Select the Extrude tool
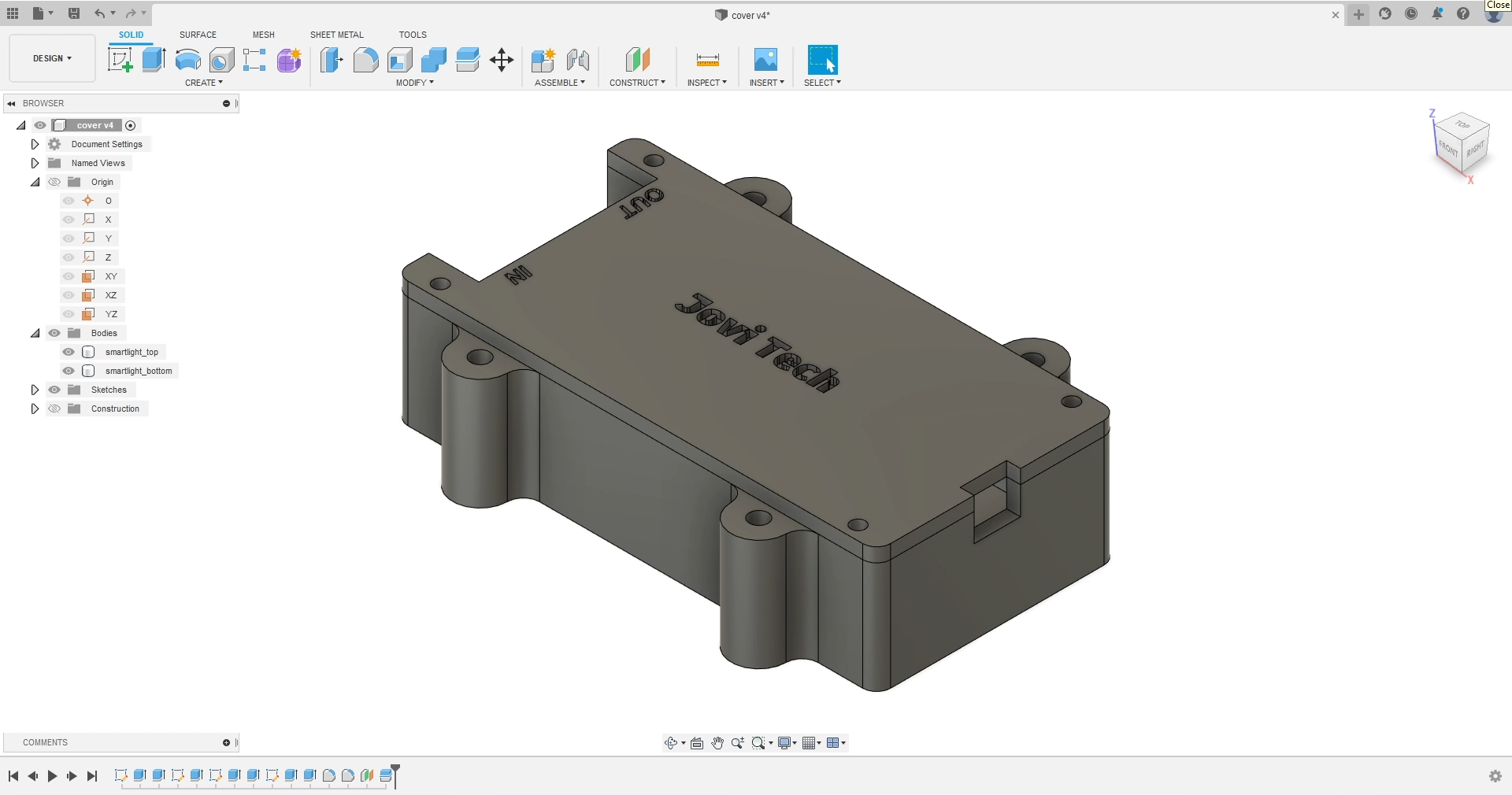 click(154, 60)
